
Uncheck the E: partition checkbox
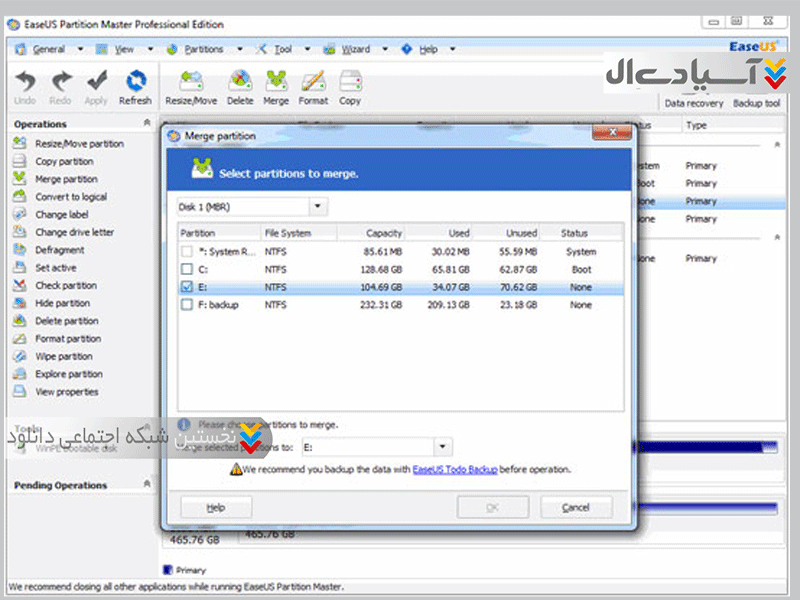[x=187, y=288]
